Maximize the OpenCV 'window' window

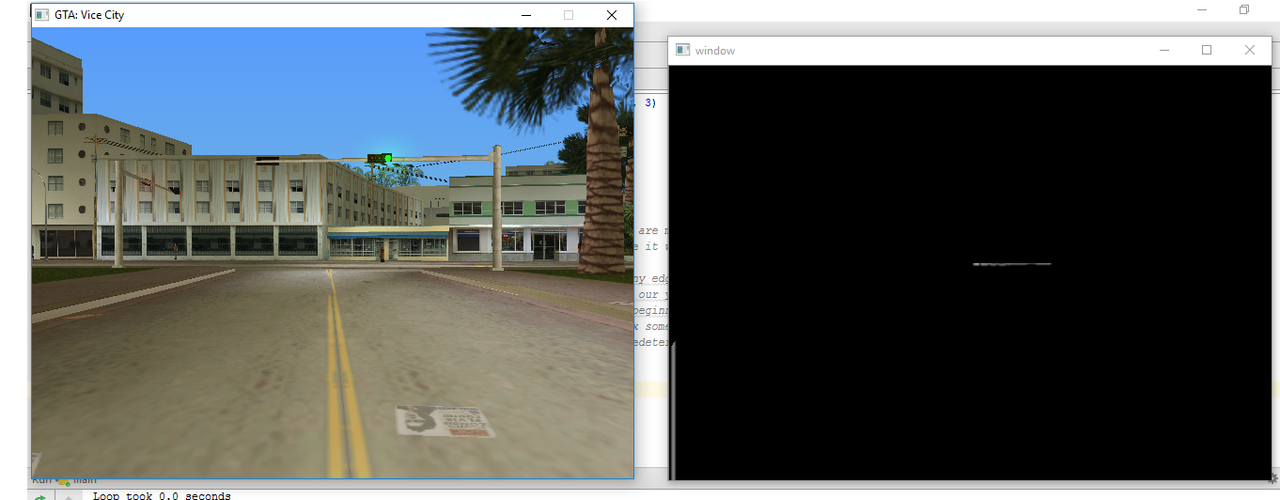click(1207, 50)
